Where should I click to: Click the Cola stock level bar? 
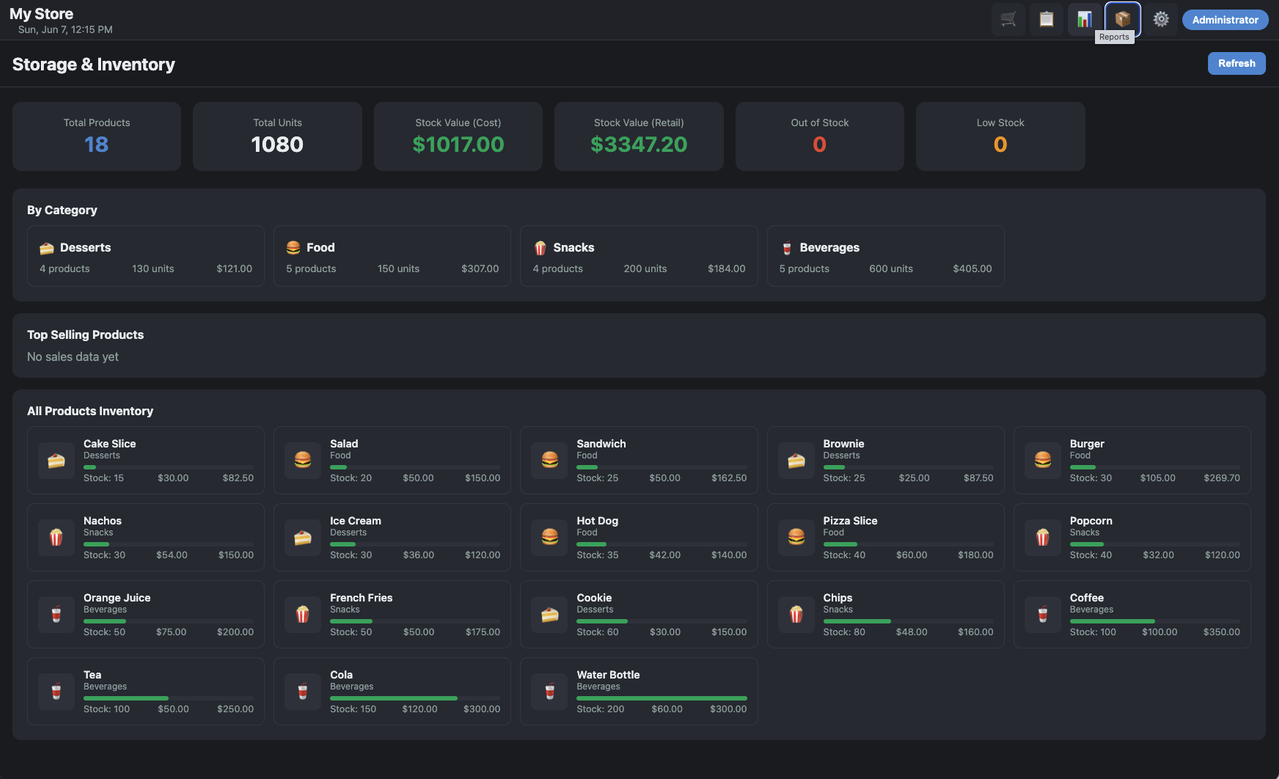(415, 698)
